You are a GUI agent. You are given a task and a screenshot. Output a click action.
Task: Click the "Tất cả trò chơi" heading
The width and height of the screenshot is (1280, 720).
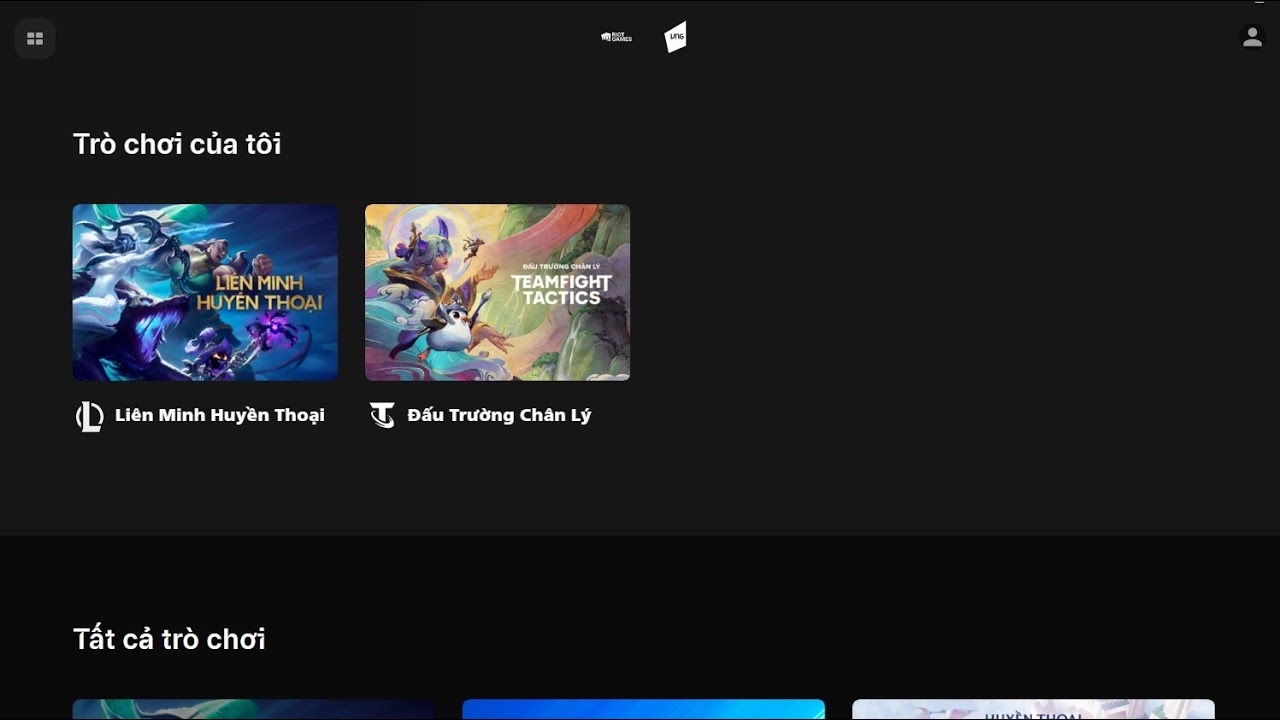pos(169,639)
